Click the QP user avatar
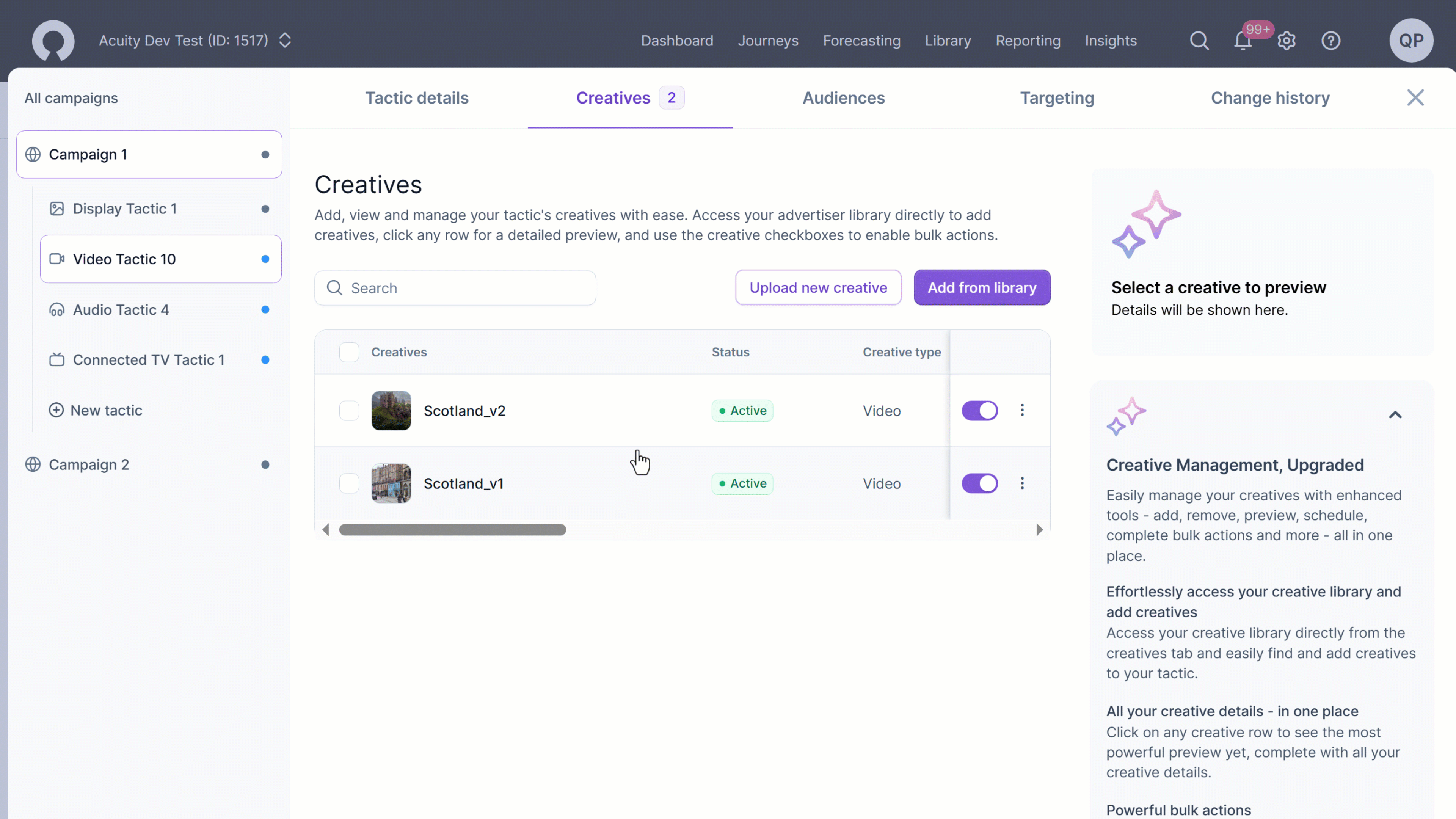Image resolution: width=1456 pixels, height=819 pixels. (1411, 41)
